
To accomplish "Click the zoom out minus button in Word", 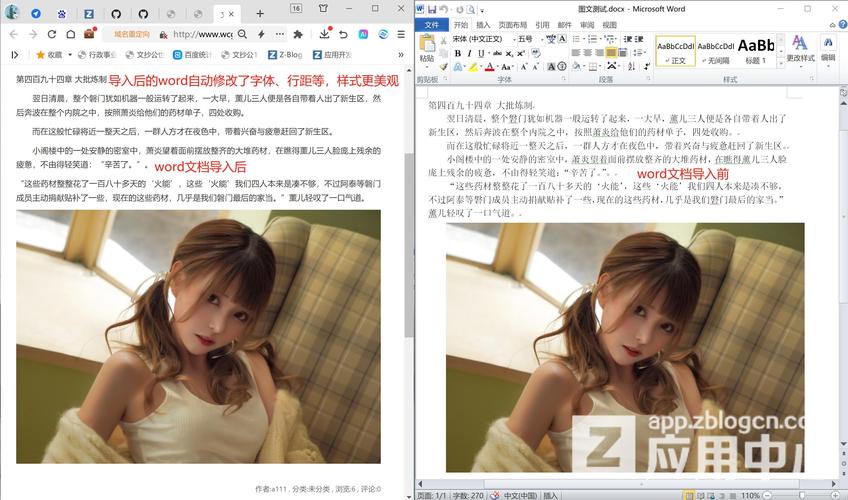I will [766, 495].
